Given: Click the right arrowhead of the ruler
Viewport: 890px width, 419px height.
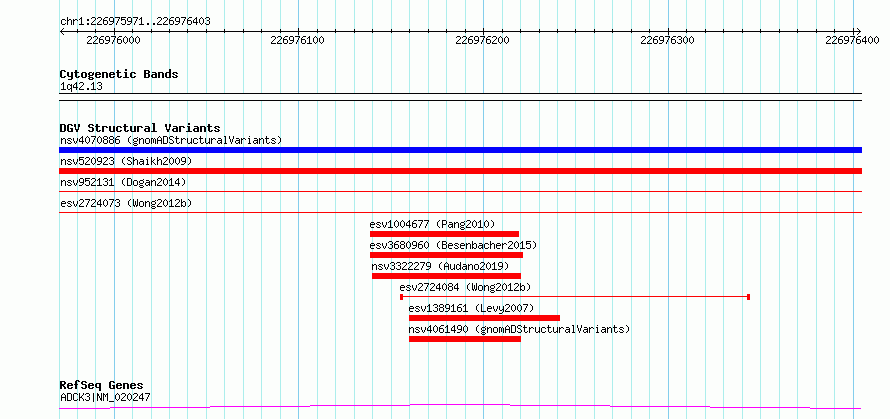Looking at the screenshot, I should tap(858, 31).
